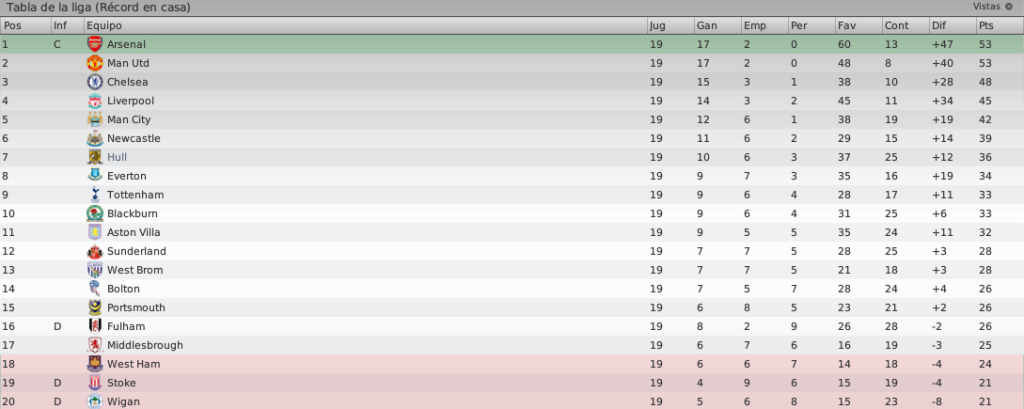Click the Arsenal club crest icon

95,44
